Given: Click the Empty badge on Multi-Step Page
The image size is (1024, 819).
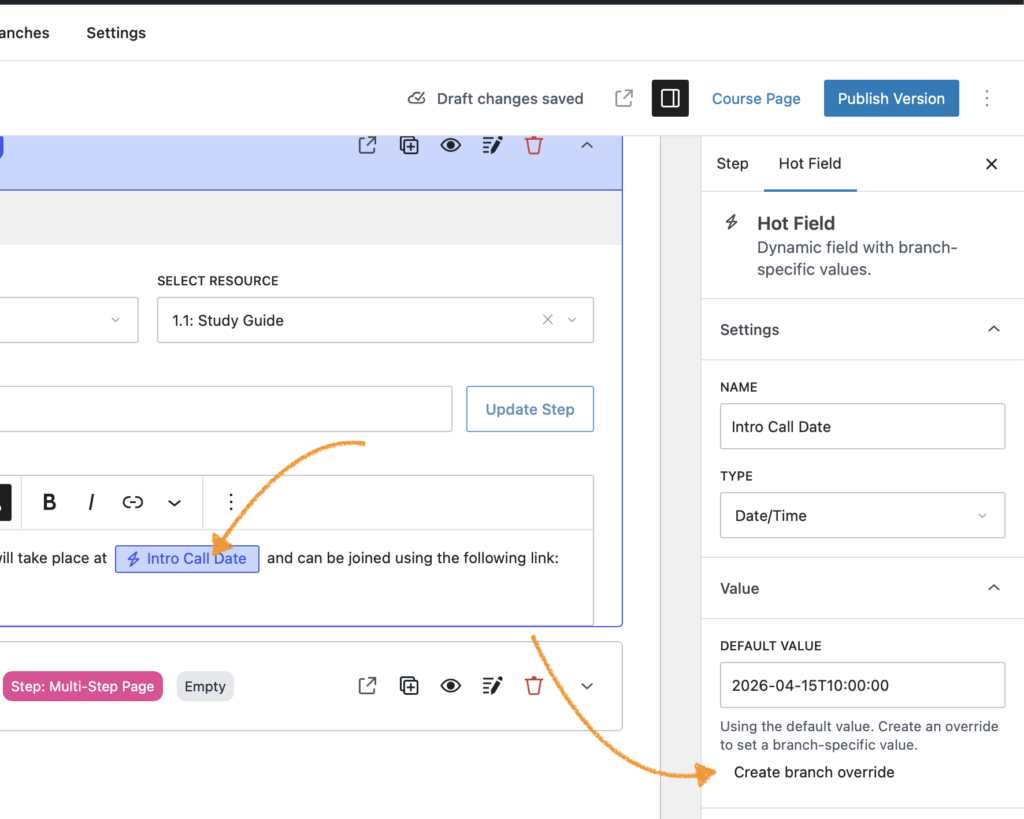Looking at the screenshot, I should [x=205, y=686].
